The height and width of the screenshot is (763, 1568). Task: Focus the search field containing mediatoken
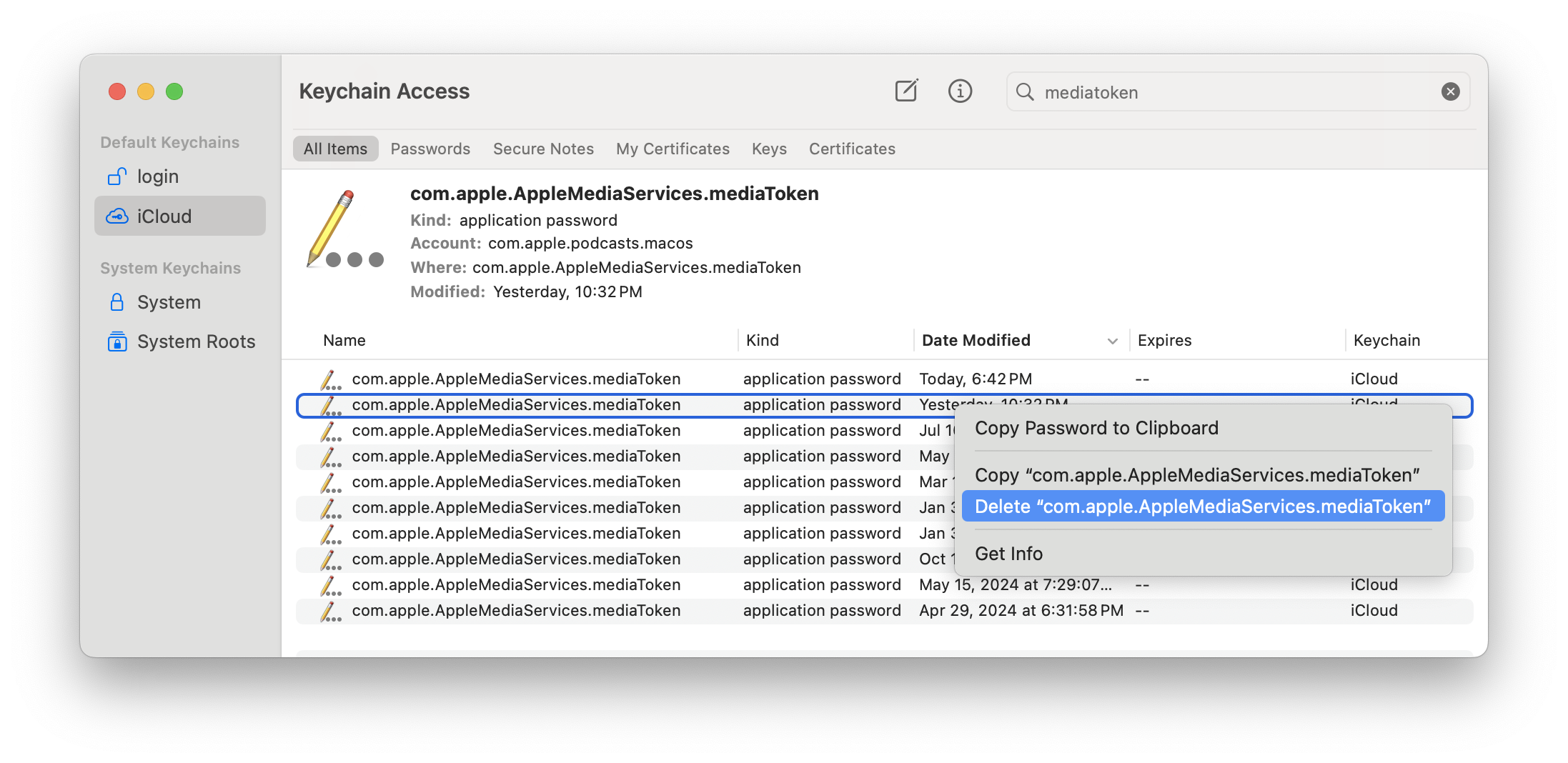[x=1238, y=91]
